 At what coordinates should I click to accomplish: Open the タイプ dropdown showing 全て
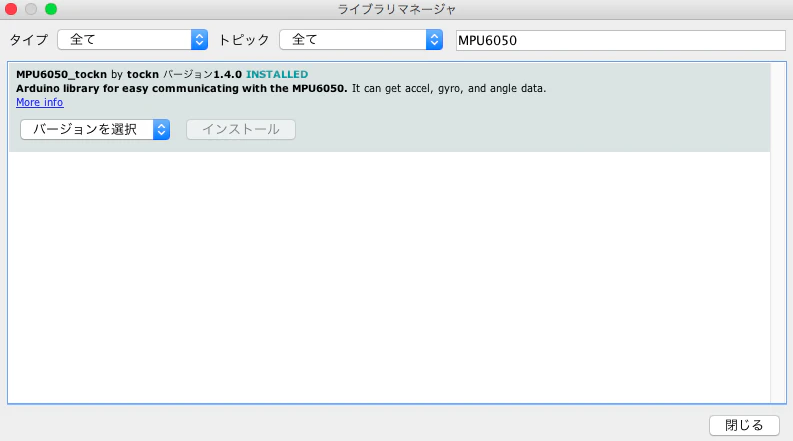click(133, 39)
